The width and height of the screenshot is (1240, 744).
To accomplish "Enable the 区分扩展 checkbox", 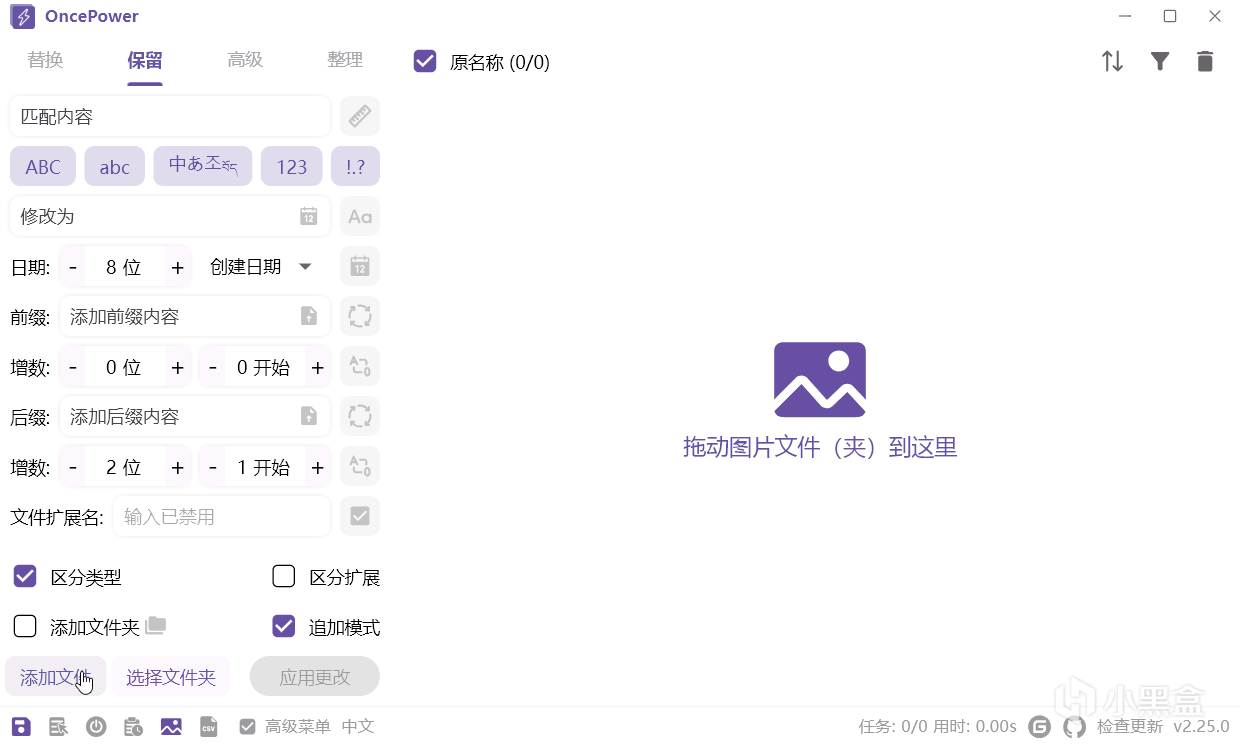I will pos(284,576).
